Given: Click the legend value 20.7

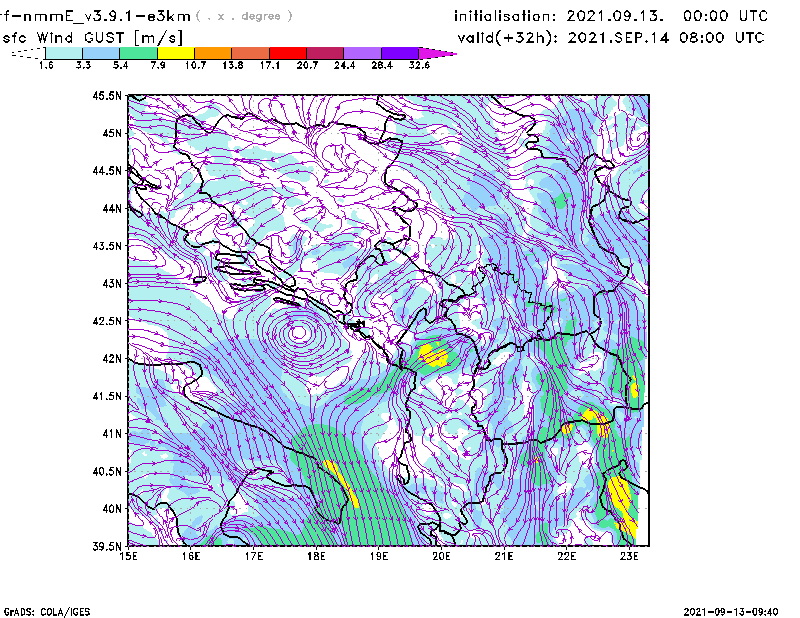Looking at the screenshot, I should 307,65.
